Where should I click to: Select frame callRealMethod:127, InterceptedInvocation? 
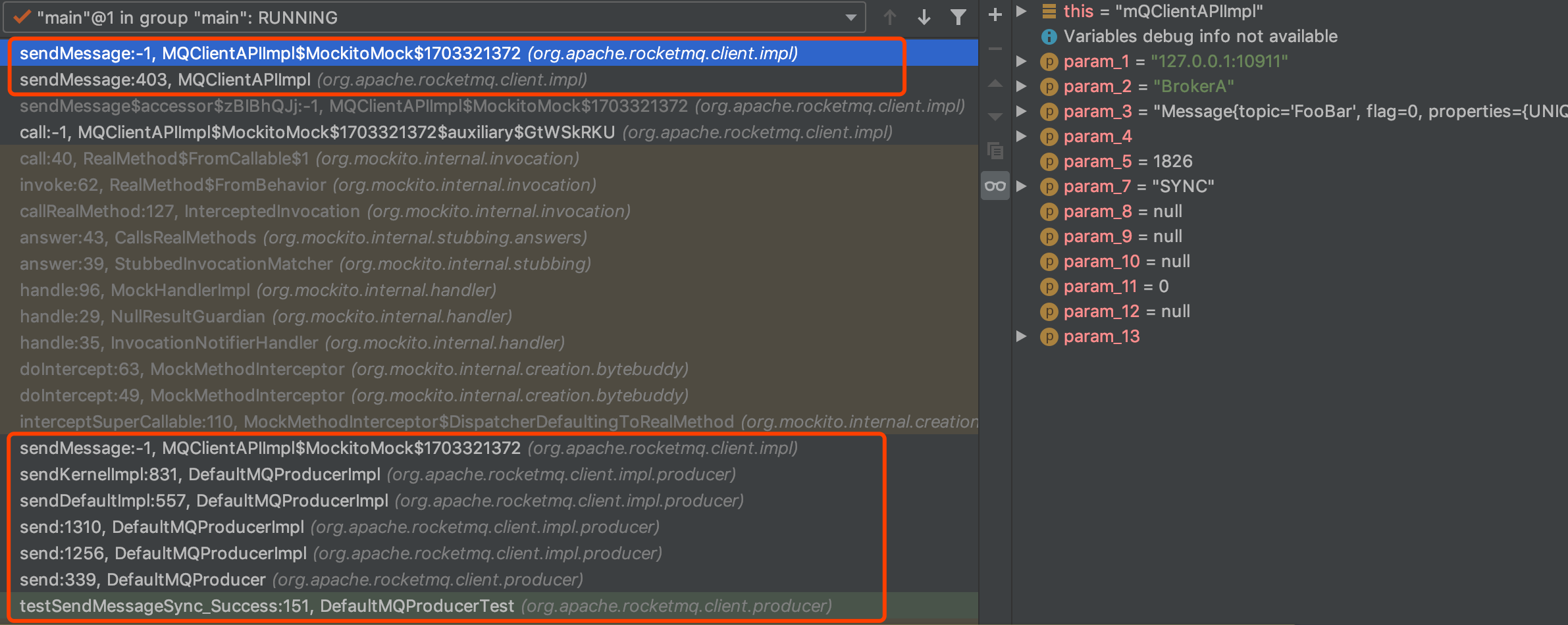point(489,211)
